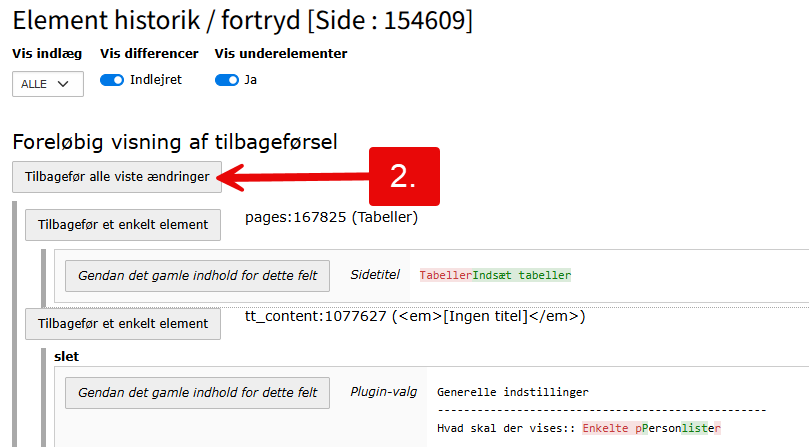Click the 'Plugin-valg' field name
809x447 pixels.
click(383, 392)
